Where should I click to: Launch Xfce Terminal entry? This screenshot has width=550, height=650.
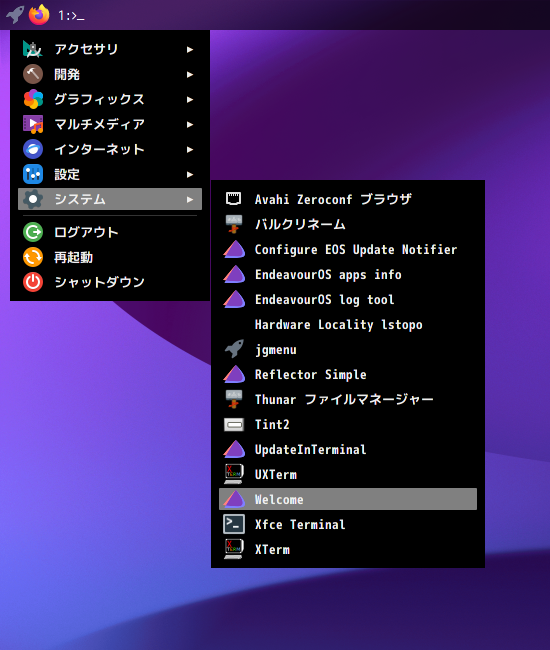coord(348,524)
